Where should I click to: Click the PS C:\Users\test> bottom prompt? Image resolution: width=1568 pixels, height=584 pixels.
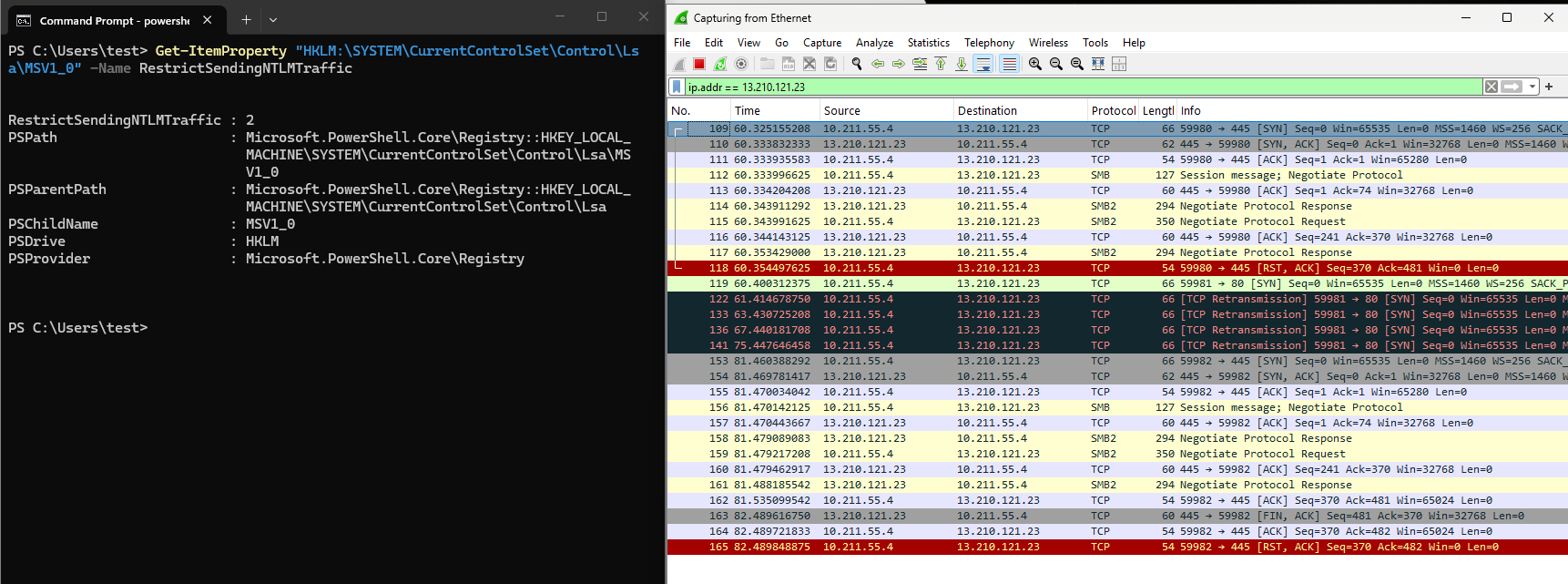click(x=77, y=328)
